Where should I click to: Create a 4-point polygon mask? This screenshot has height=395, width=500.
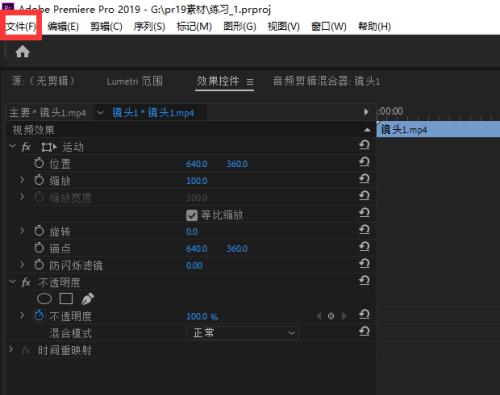[x=66, y=299]
